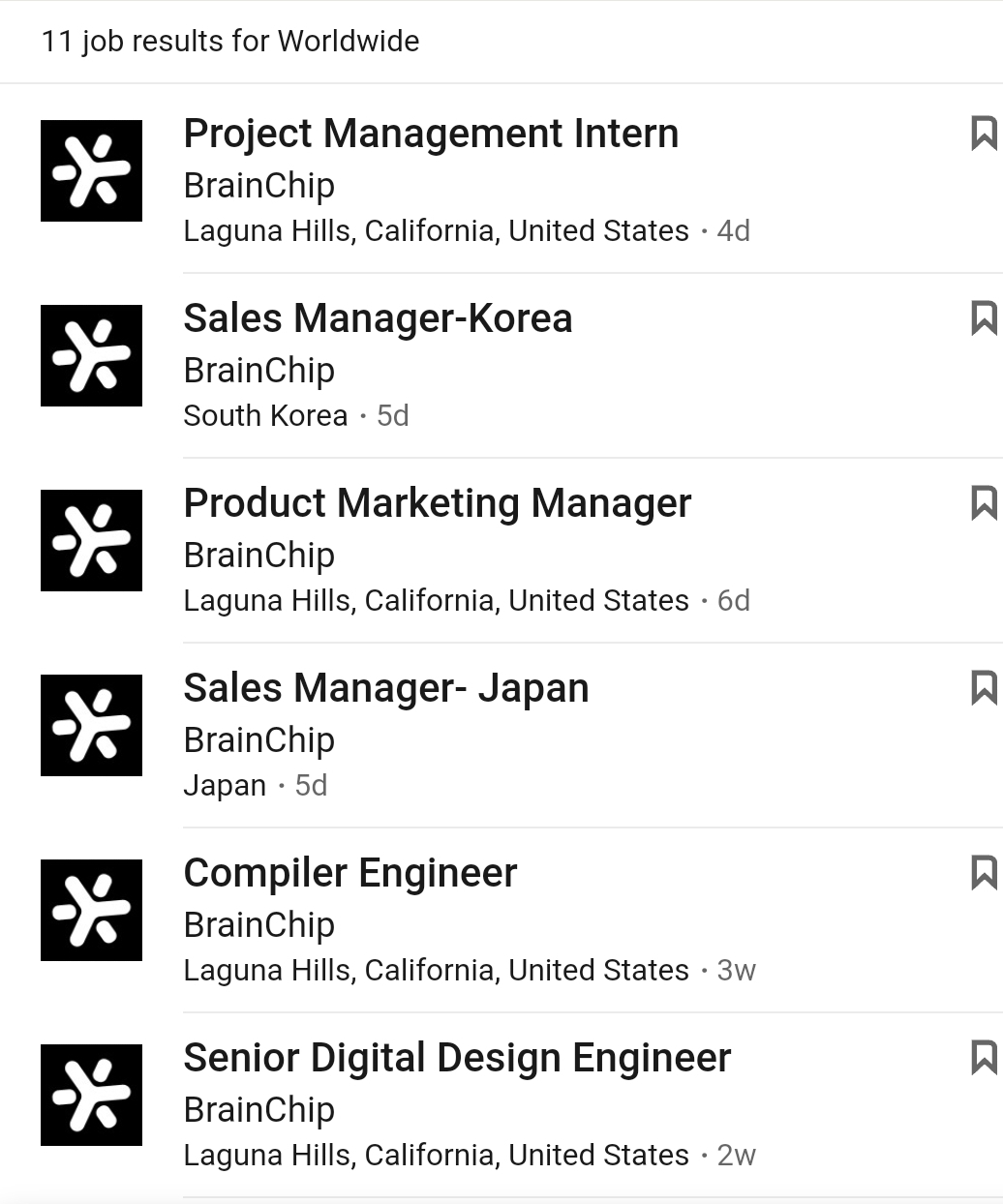Bookmark the Sales Manager- Japan listing
Image resolution: width=1003 pixels, height=1204 pixels.
point(983,688)
